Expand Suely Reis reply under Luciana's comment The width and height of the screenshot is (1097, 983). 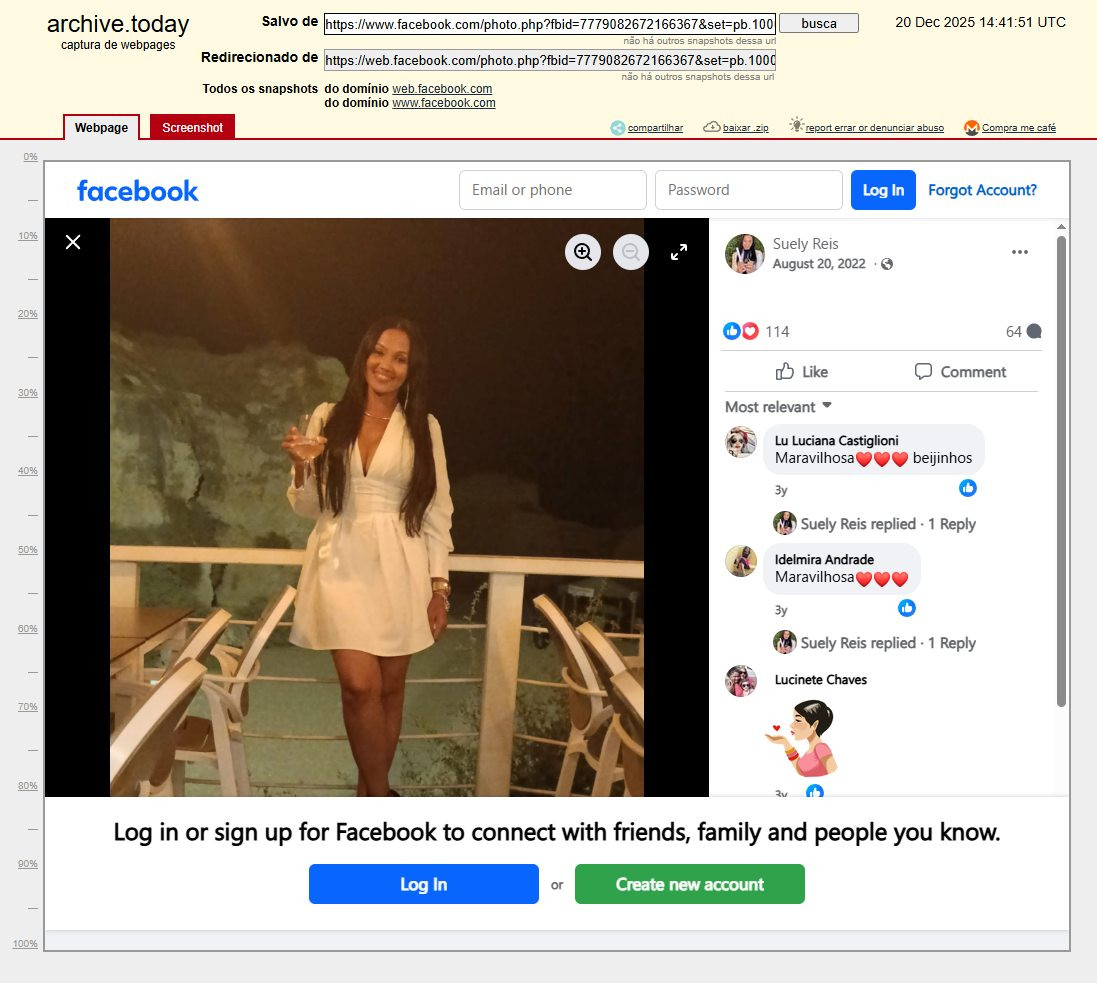coord(888,524)
